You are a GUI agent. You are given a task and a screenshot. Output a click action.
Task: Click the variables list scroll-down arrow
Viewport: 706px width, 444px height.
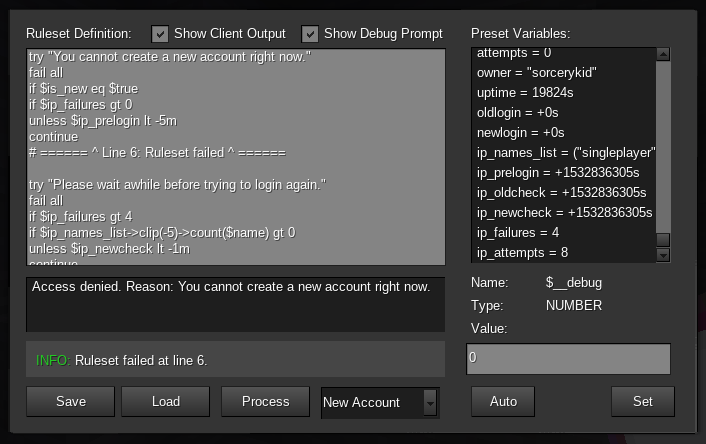pyautogui.click(x=663, y=255)
